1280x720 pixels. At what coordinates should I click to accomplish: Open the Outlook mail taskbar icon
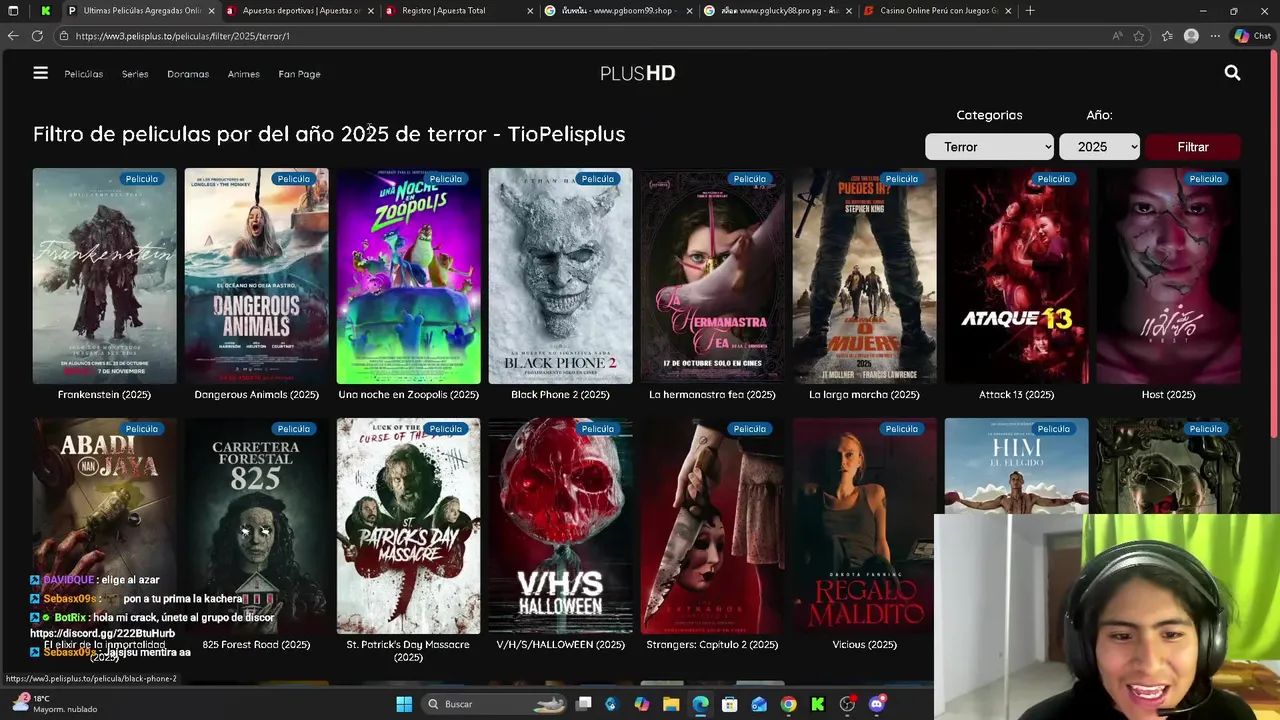coord(759,704)
